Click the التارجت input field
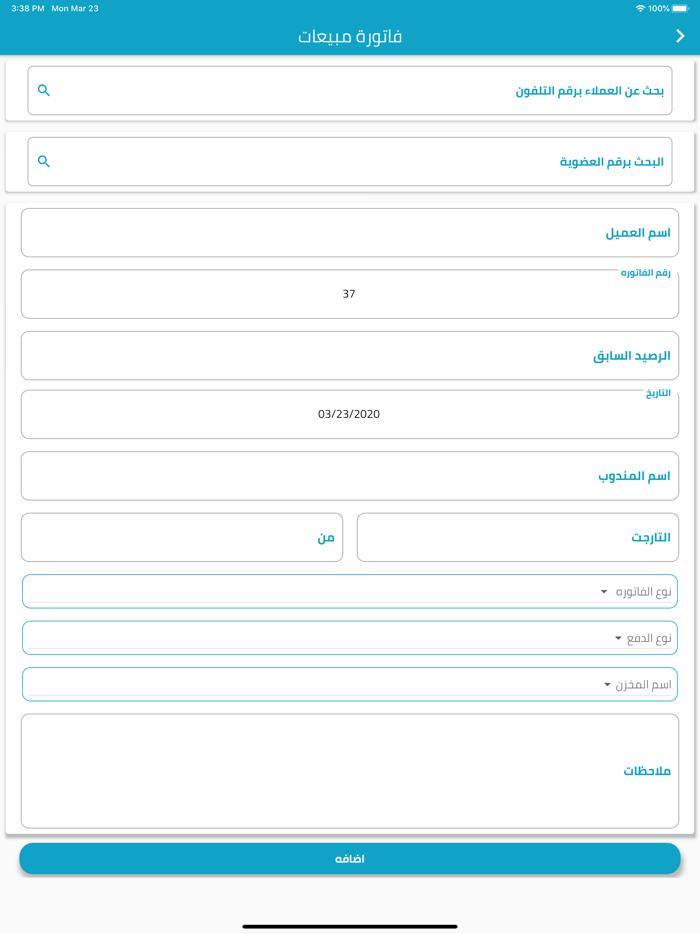Viewport: 700px width, 934px height. [517, 538]
